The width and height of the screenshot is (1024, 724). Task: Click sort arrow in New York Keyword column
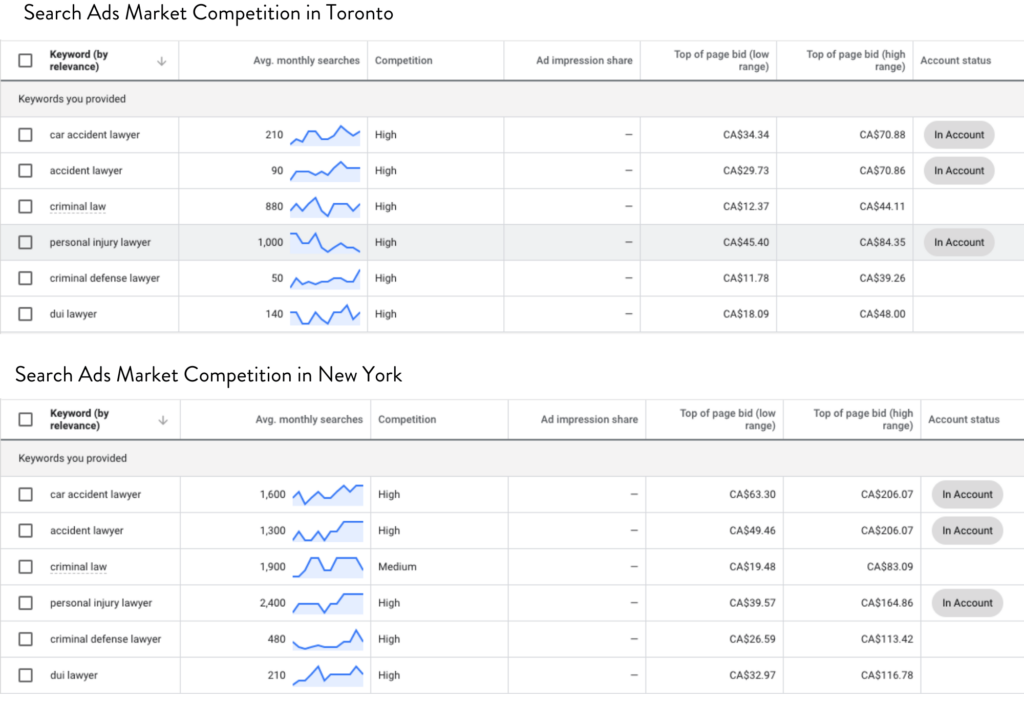pyautogui.click(x=161, y=420)
